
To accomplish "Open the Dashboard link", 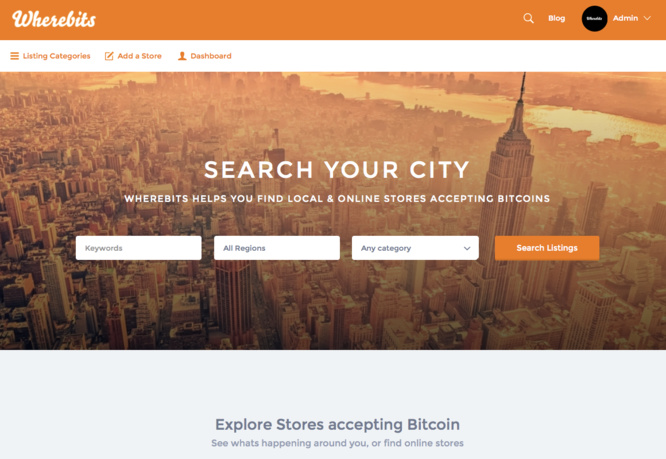I will point(211,56).
